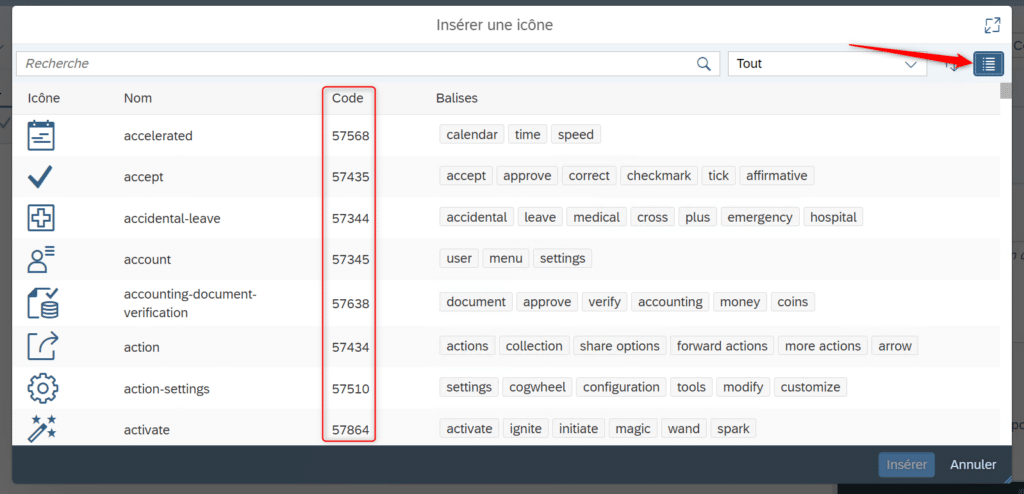Click code 57864
1024x494 pixels.
[351, 430]
